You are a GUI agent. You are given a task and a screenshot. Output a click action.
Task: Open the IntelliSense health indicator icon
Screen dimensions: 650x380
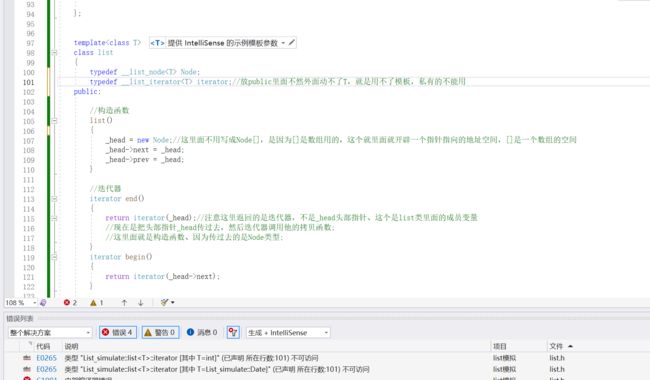point(43,303)
